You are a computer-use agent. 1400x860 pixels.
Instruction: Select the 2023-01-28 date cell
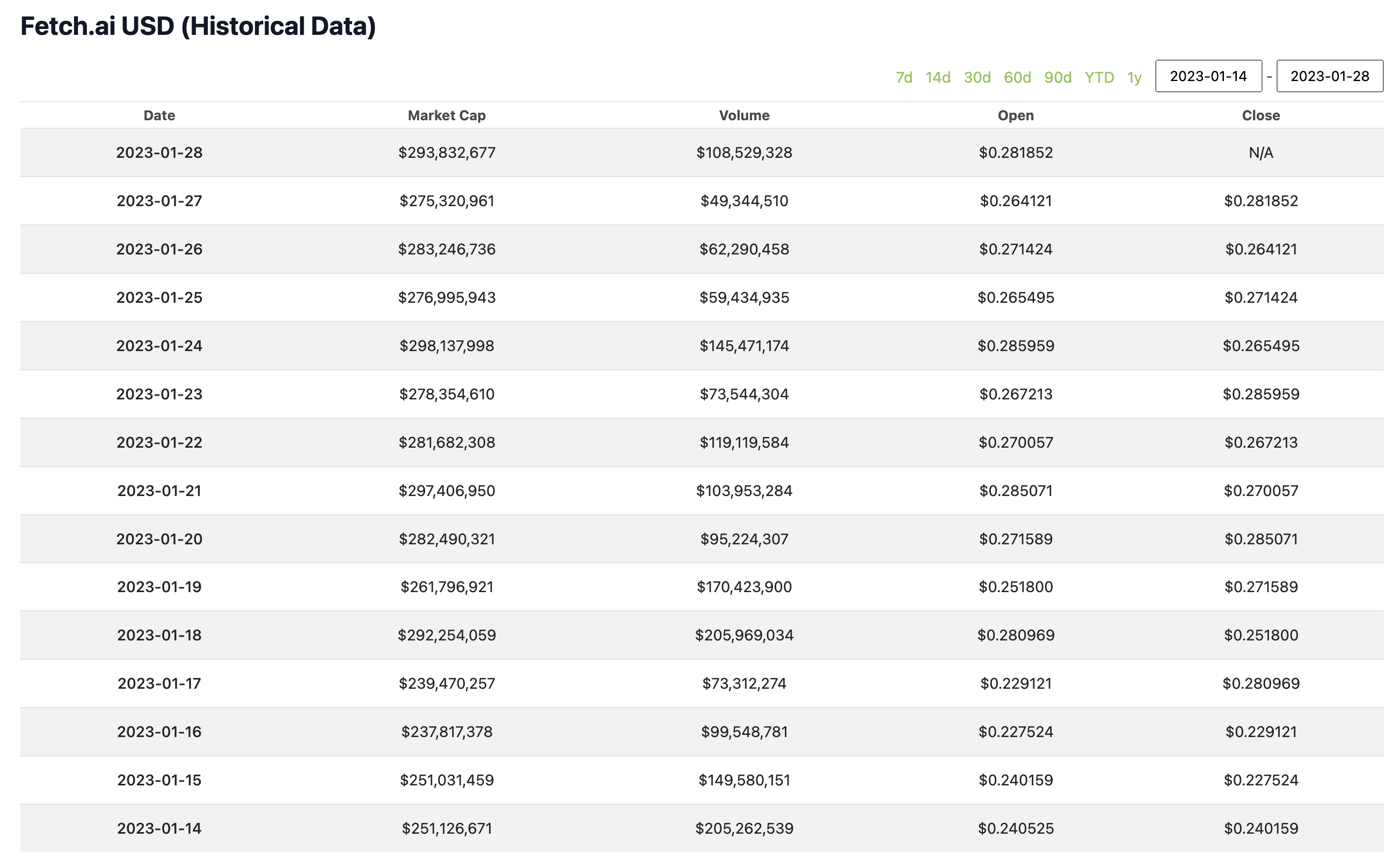[159, 152]
